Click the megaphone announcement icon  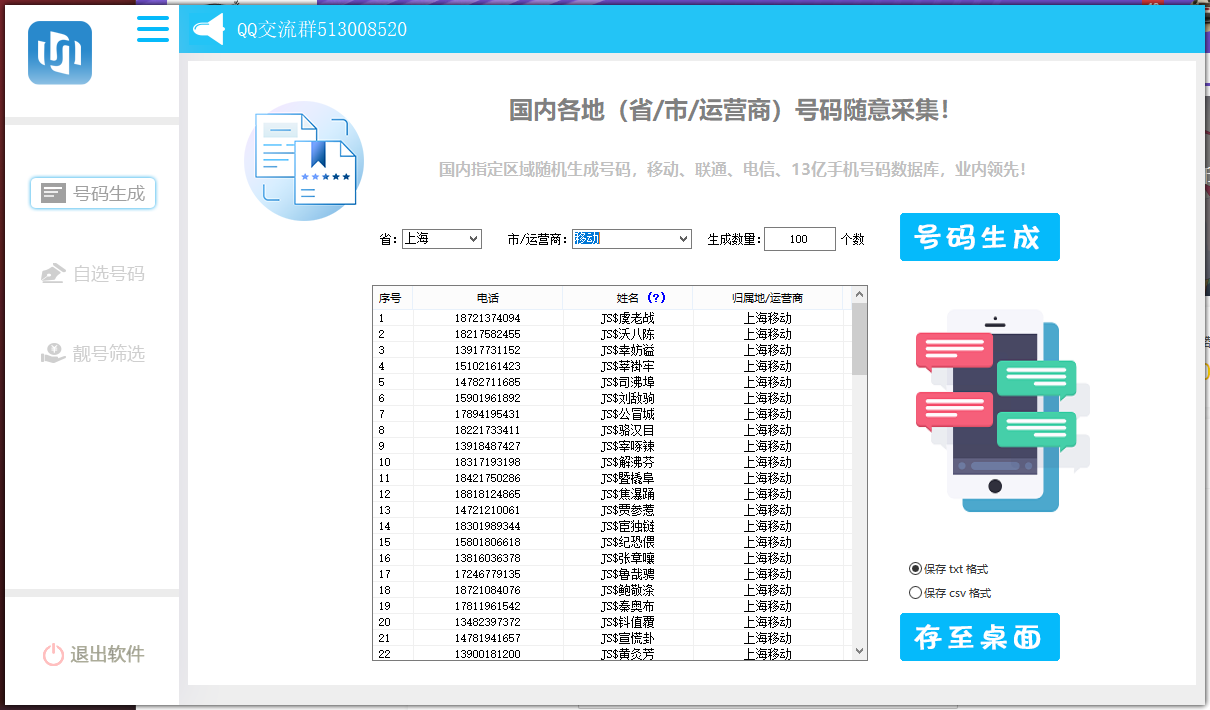click(207, 28)
